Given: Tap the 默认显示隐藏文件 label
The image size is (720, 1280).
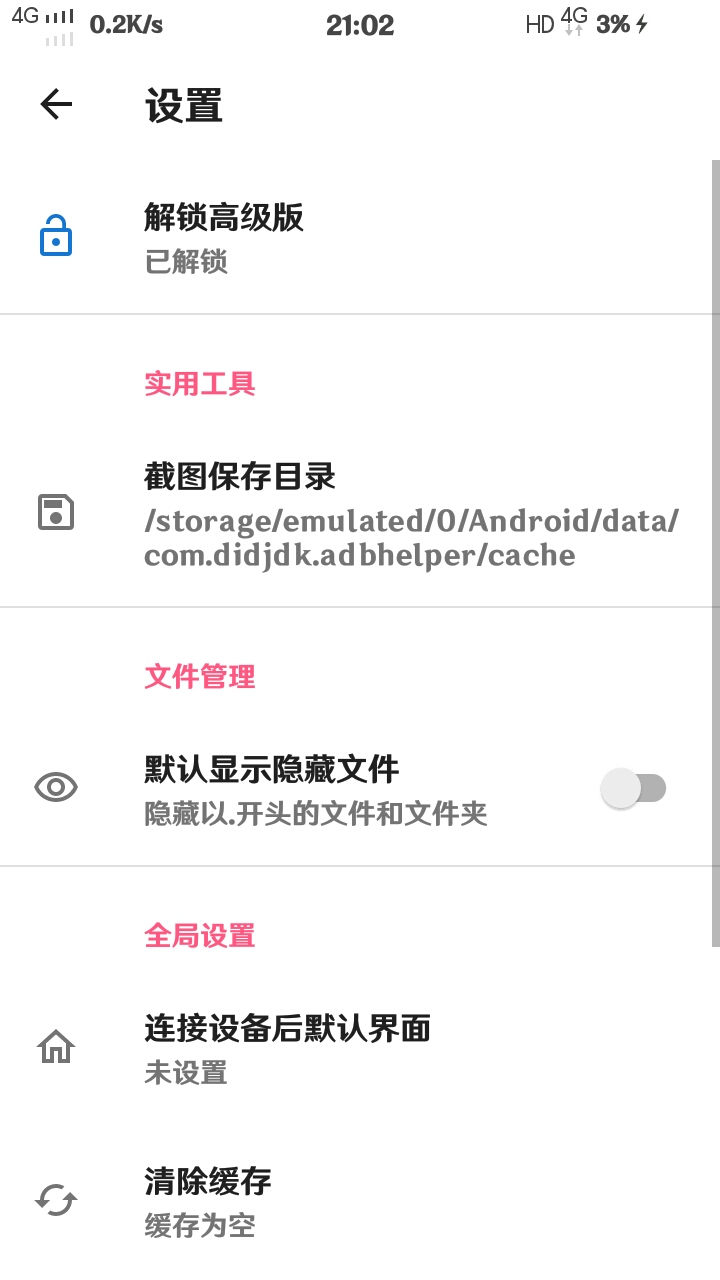Looking at the screenshot, I should coord(272,769).
